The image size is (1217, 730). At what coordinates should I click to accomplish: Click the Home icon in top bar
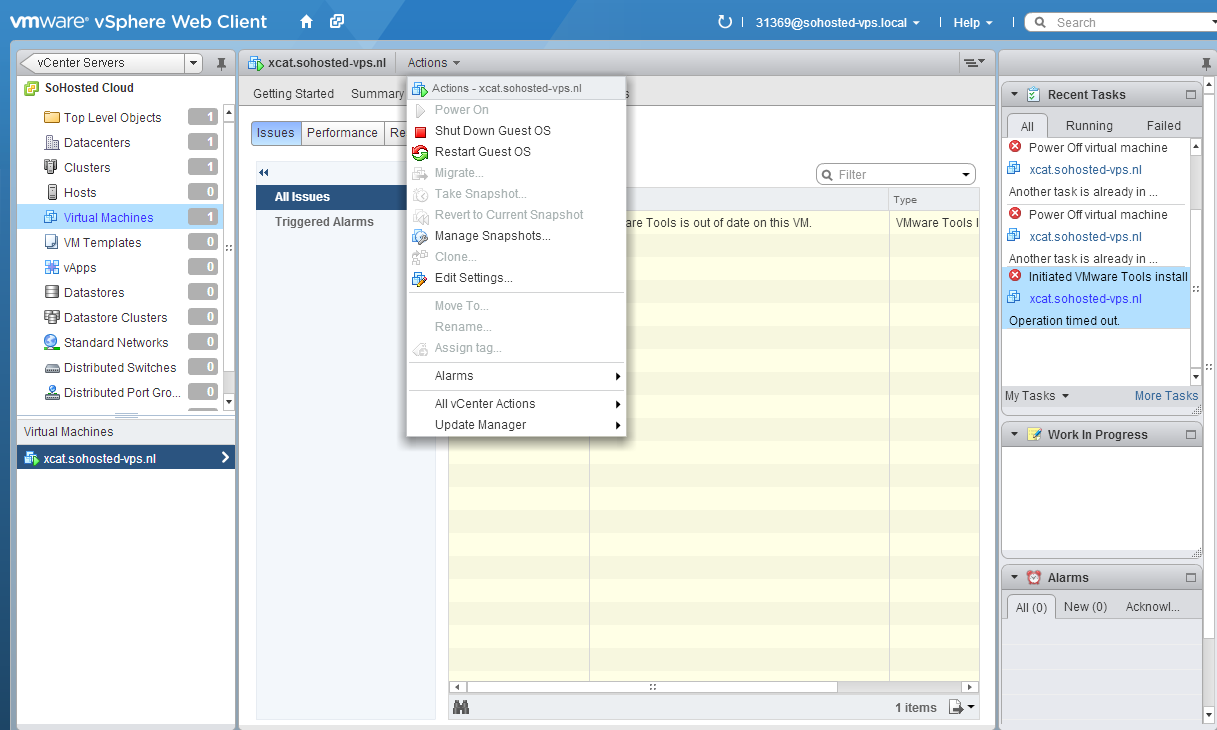[x=306, y=21]
